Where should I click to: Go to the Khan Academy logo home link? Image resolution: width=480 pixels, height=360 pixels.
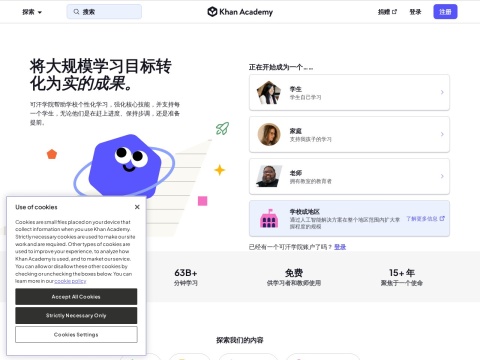[x=240, y=12]
